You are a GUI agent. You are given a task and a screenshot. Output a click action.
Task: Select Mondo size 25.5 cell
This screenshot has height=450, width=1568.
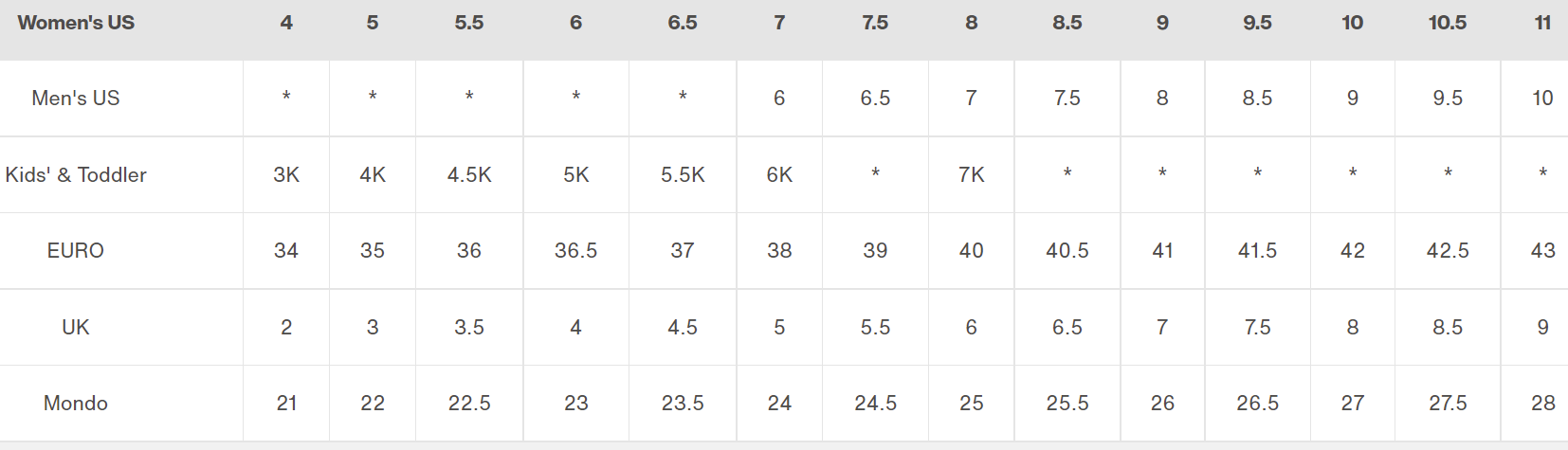(1067, 404)
